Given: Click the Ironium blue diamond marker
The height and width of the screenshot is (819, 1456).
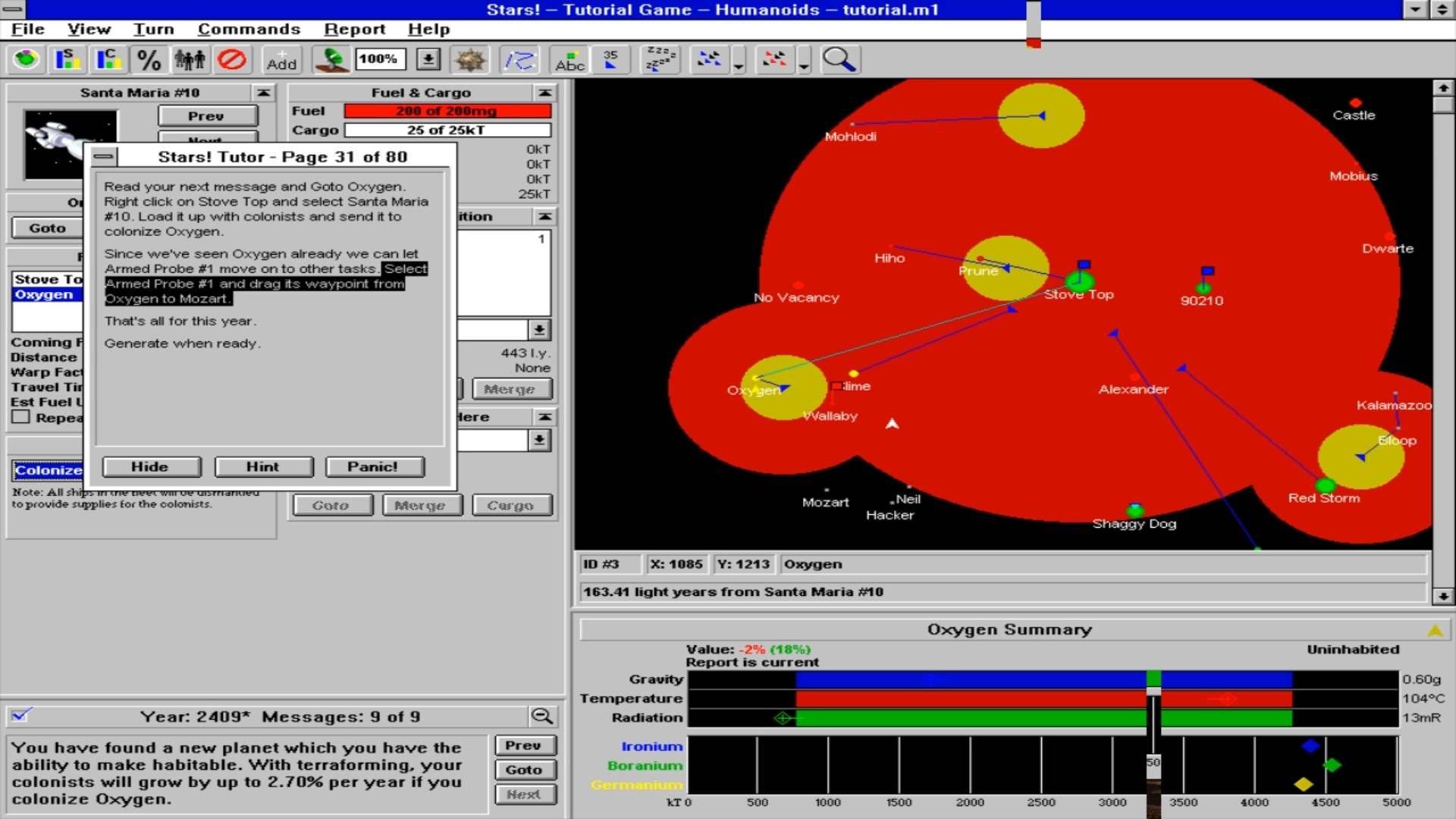Looking at the screenshot, I should pos(1310,746).
